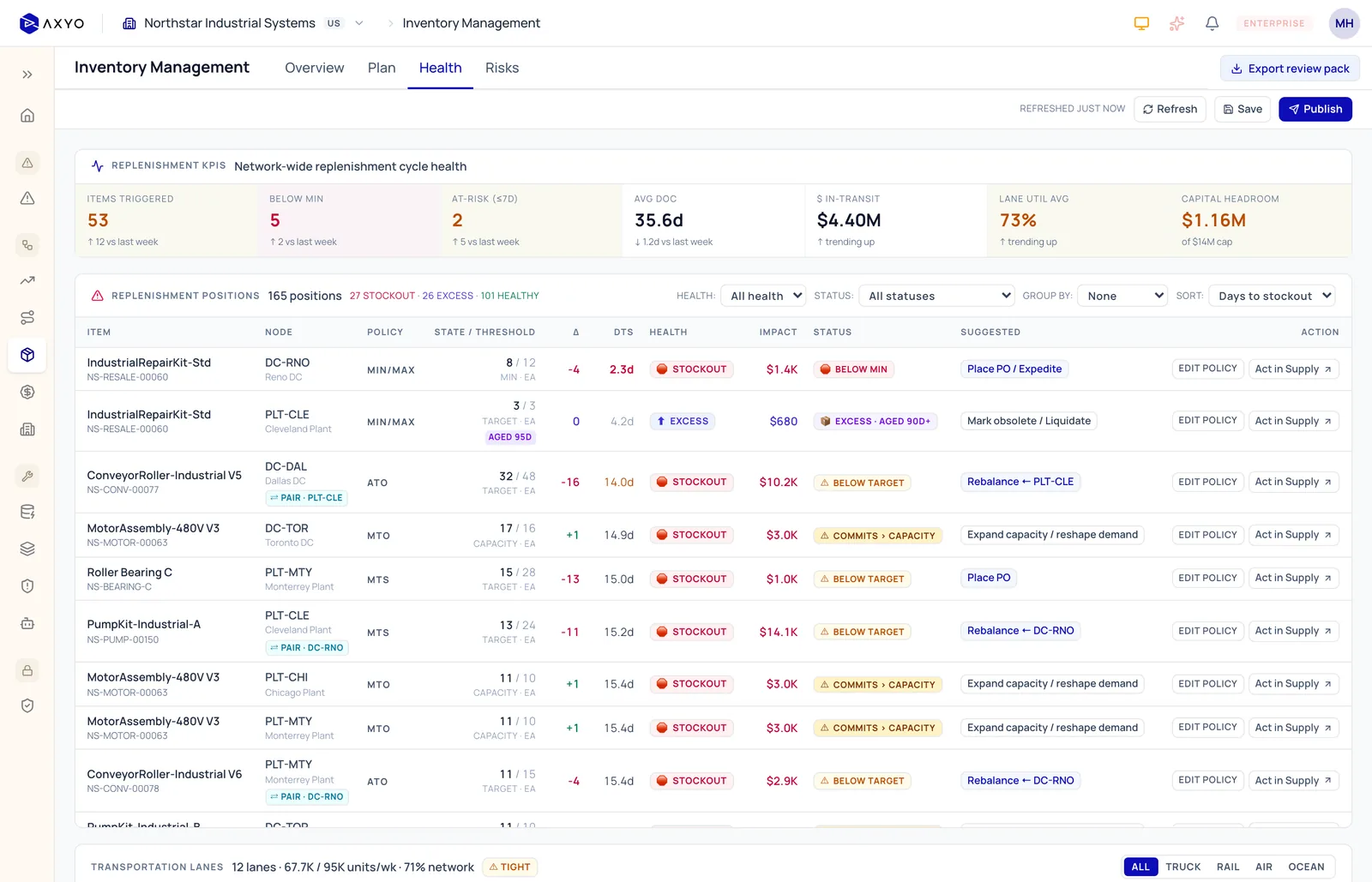1372x882 pixels.
Task: Click the replenishment KPIs pulse icon
Action: [x=98, y=166]
